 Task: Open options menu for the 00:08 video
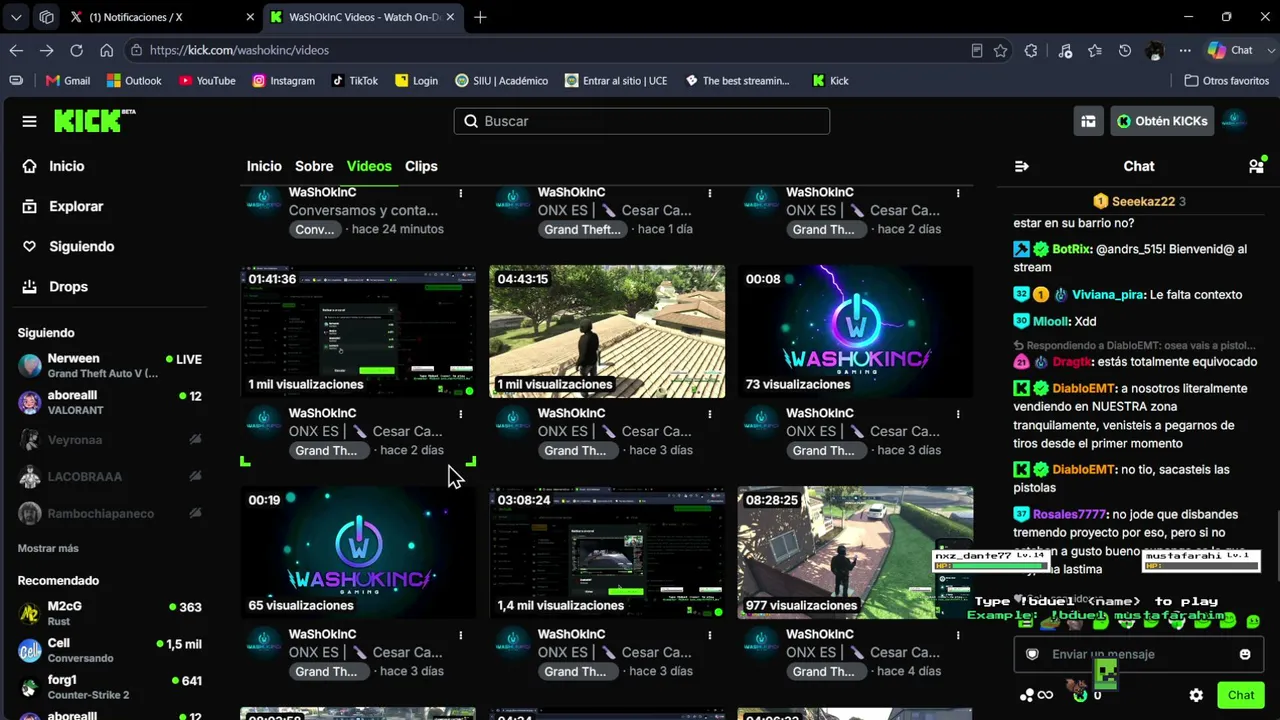tap(958, 413)
